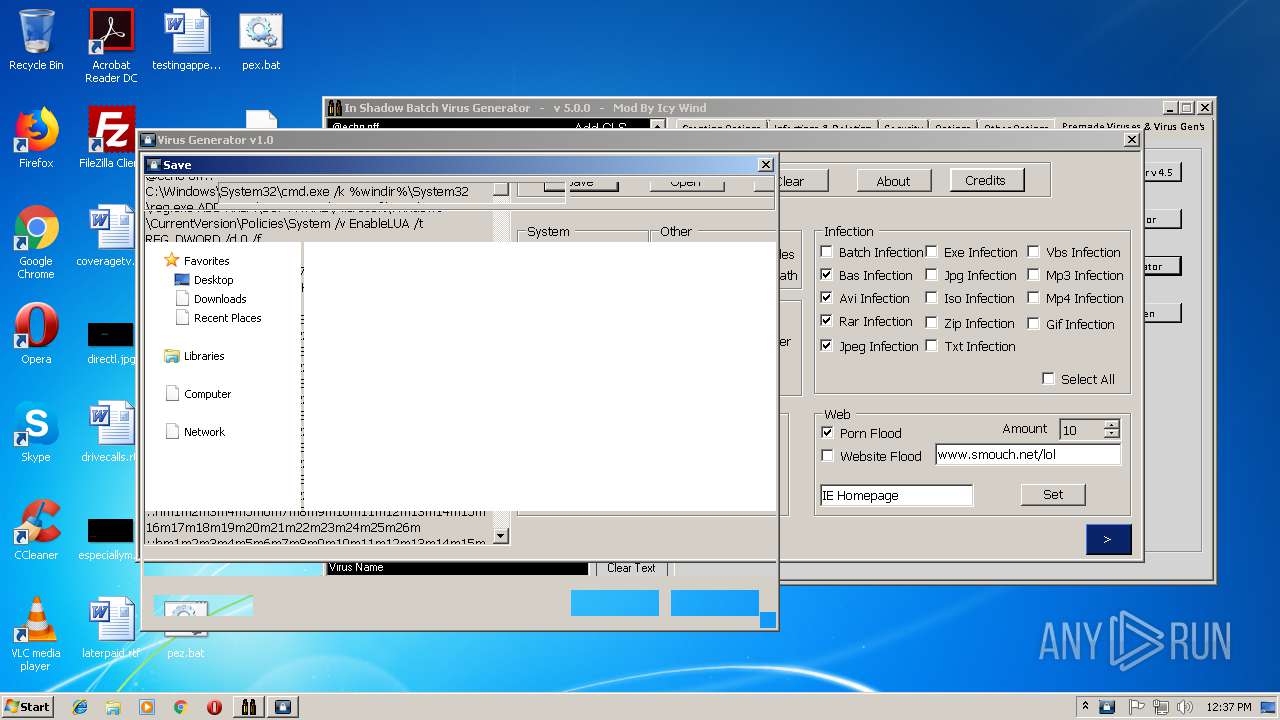Uncheck Jpeg Infection checkbox
The image size is (1280, 720).
click(x=826, y=345)
